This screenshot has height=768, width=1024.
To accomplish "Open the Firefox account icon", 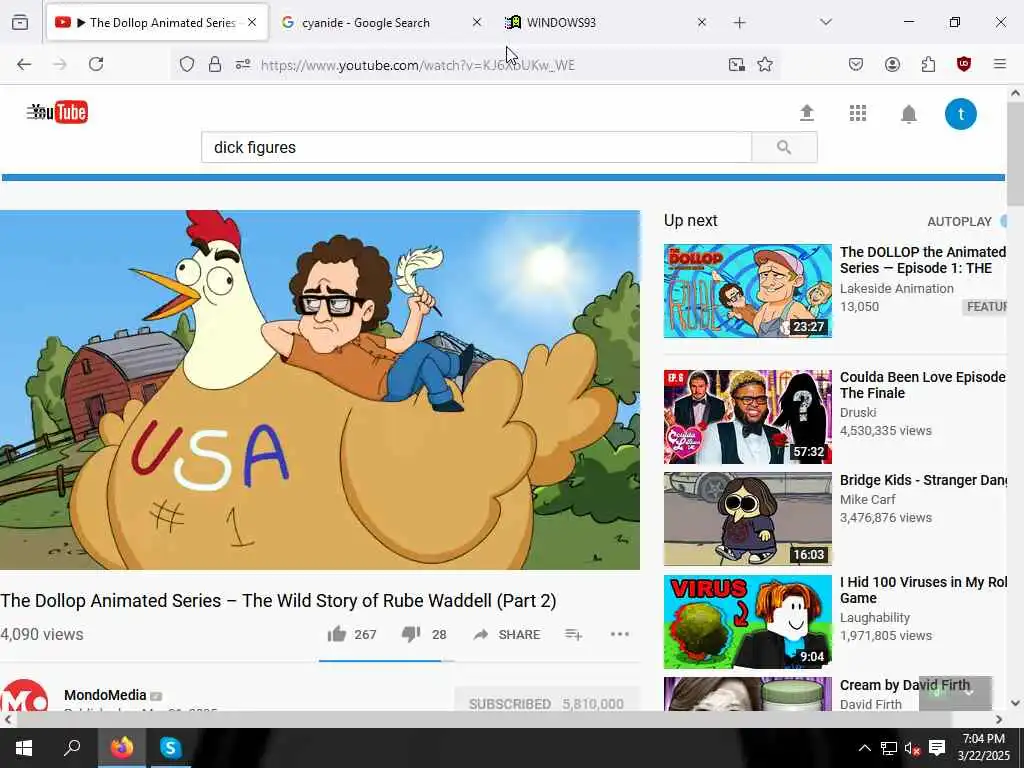I will (892, 64).
